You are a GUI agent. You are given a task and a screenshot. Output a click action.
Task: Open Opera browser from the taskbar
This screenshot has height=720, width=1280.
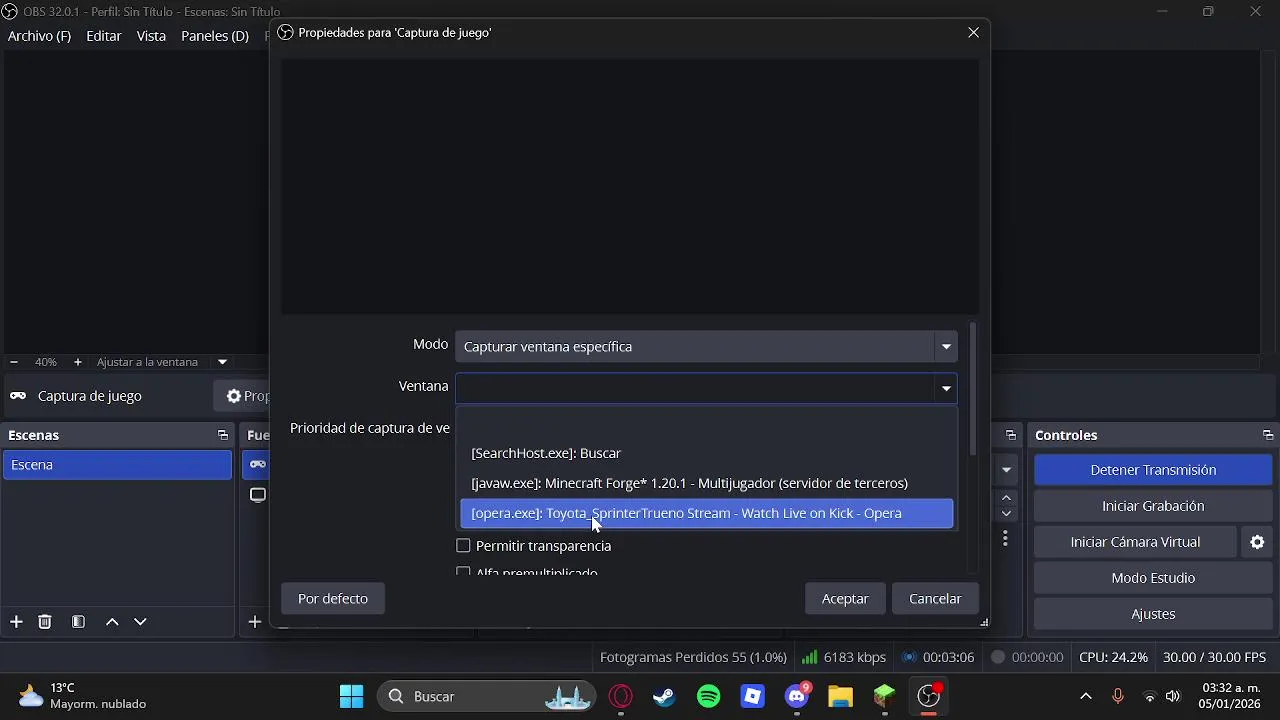621,696
